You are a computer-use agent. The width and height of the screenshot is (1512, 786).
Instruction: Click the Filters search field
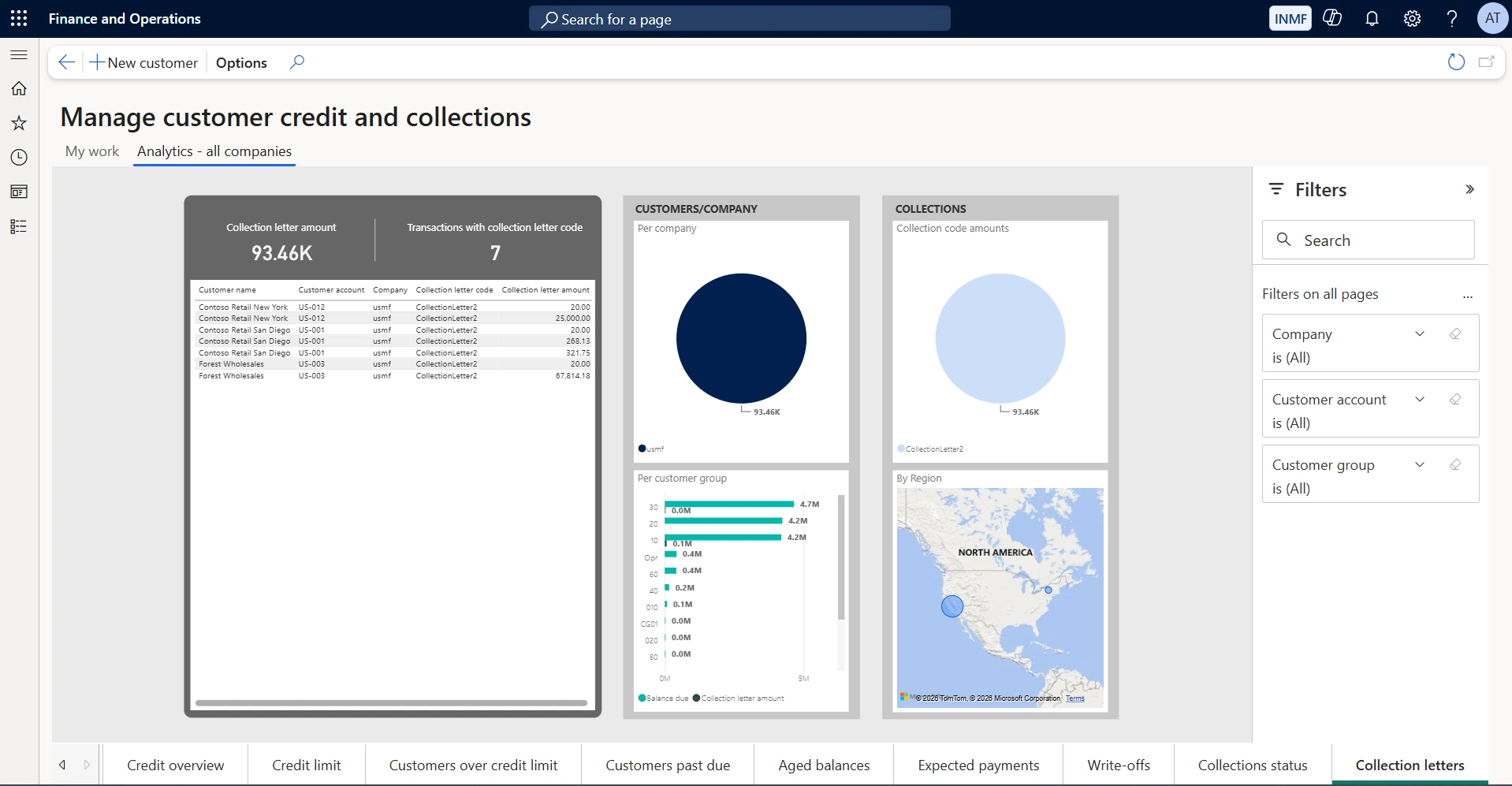(1368, 240)
